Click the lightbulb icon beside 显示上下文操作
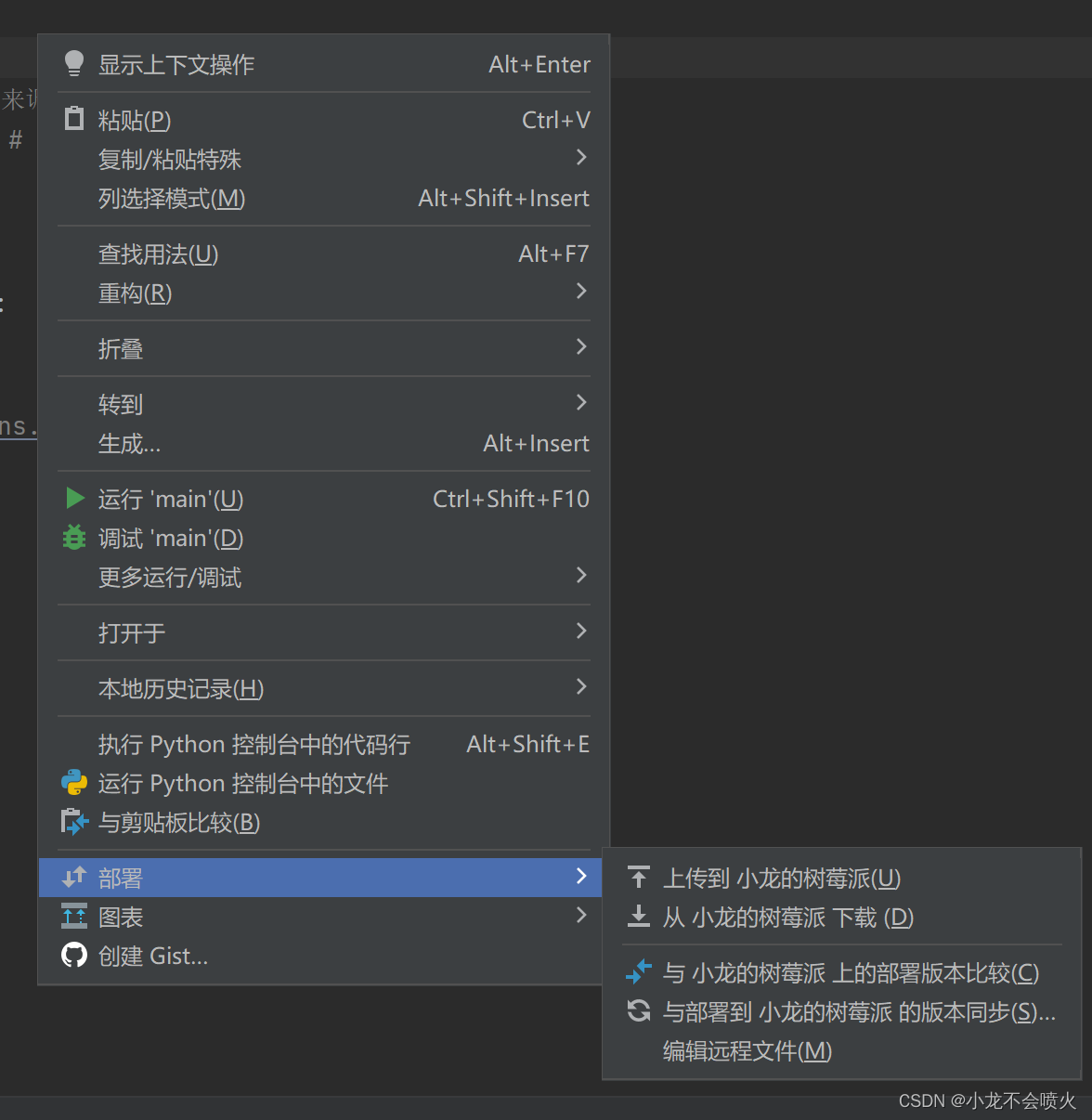The height and width of the screenshot is (1120, 1092). coord(74,63)
